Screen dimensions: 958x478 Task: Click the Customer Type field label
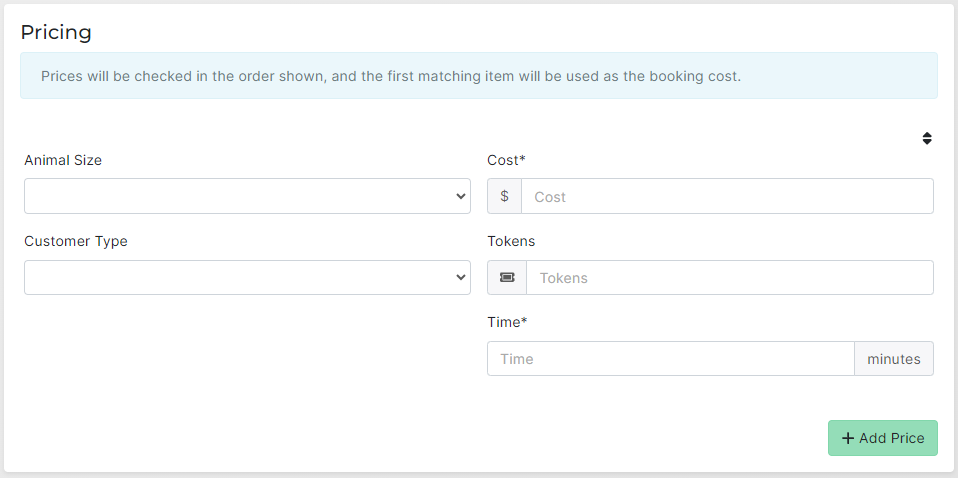pyautogui.click(x=76, y=241)
